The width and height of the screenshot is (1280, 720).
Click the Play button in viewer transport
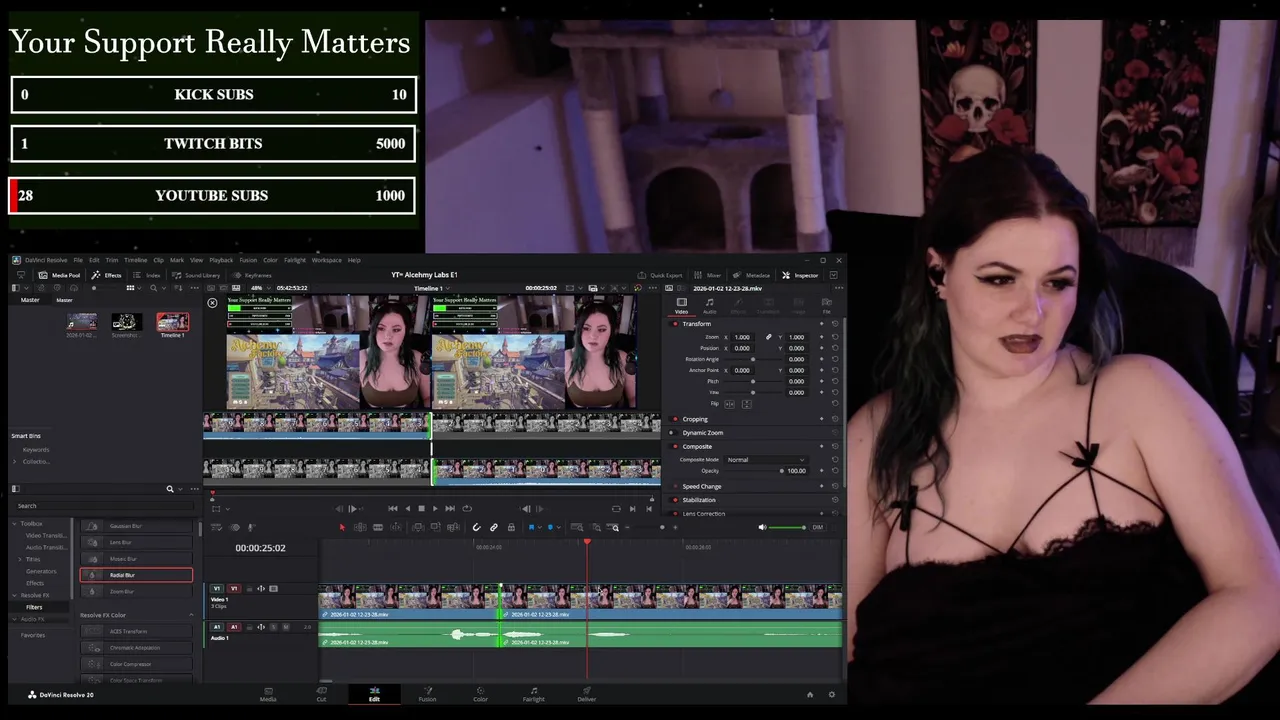pos(435,508)
